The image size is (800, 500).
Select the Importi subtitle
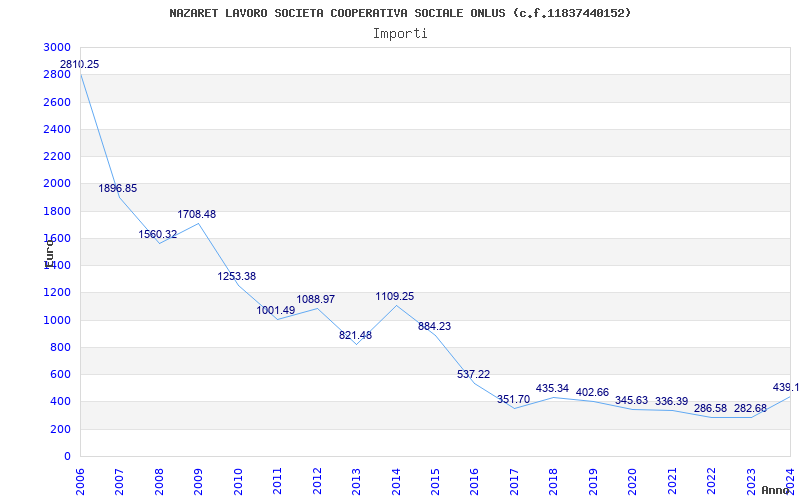(x=400, y=34)
